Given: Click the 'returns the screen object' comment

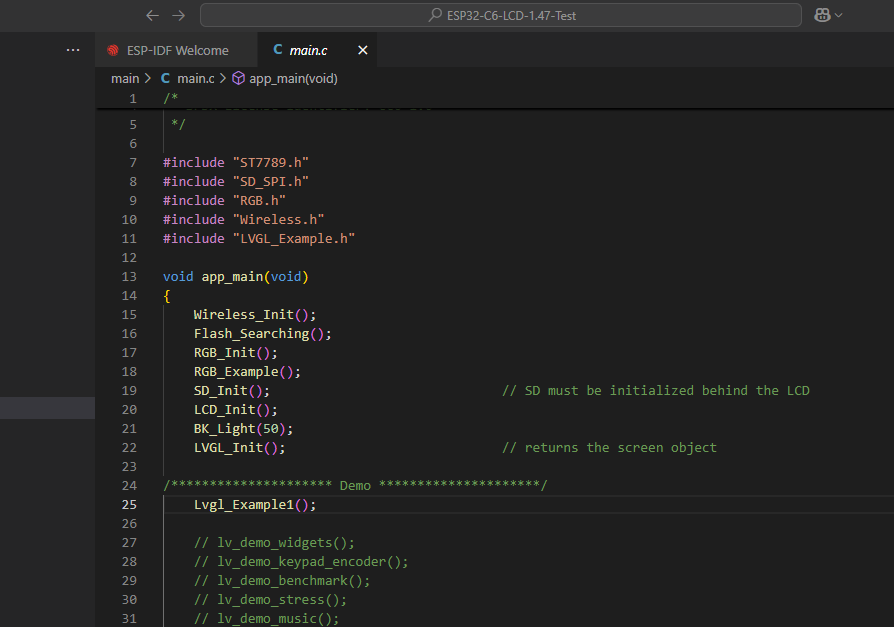Looking at the screenshot, I should 609,447.
